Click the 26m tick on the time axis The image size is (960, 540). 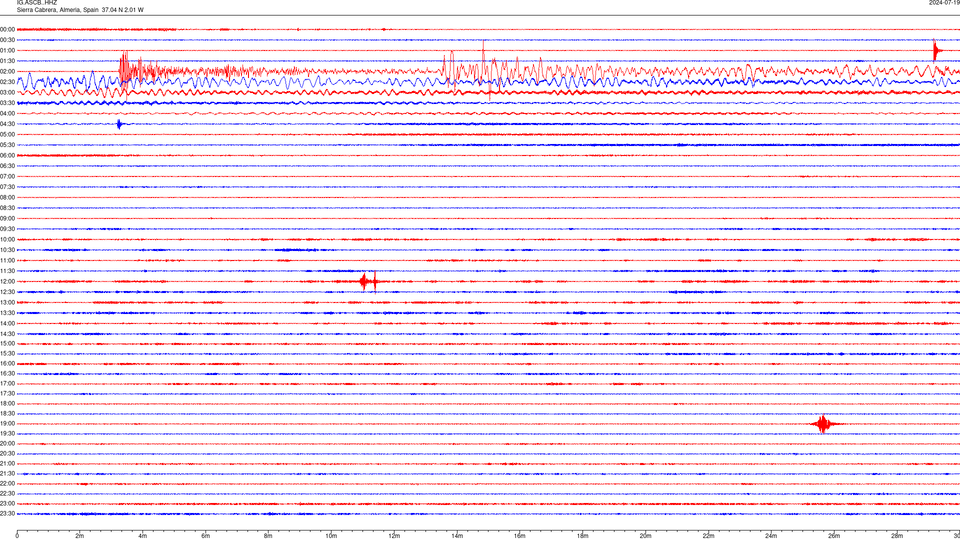pyautogui.click(x=834, y=536)
